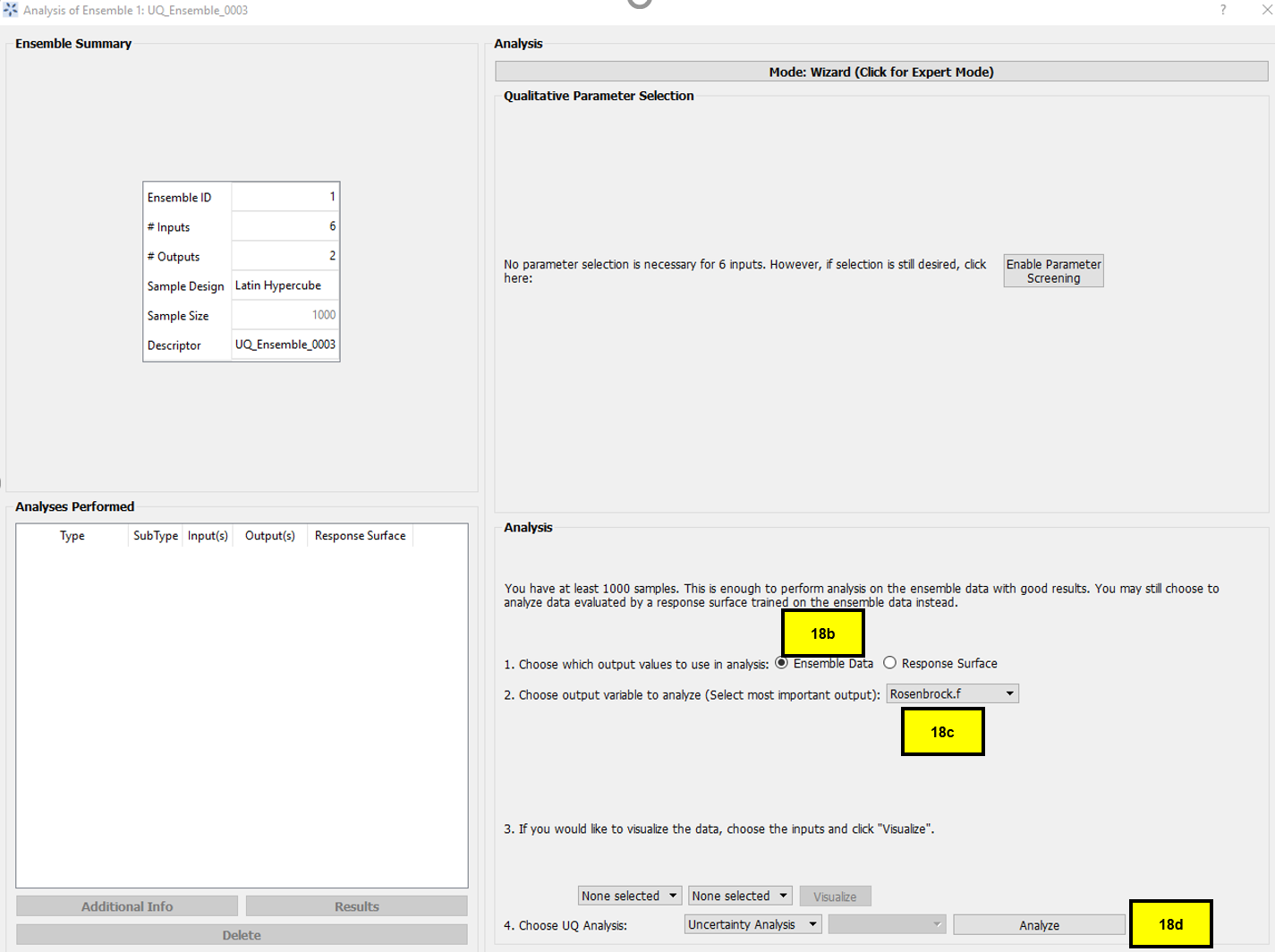Click the Visualize button
The width and height of the screenshot is (1275, 952).
(x=835, y=895)
